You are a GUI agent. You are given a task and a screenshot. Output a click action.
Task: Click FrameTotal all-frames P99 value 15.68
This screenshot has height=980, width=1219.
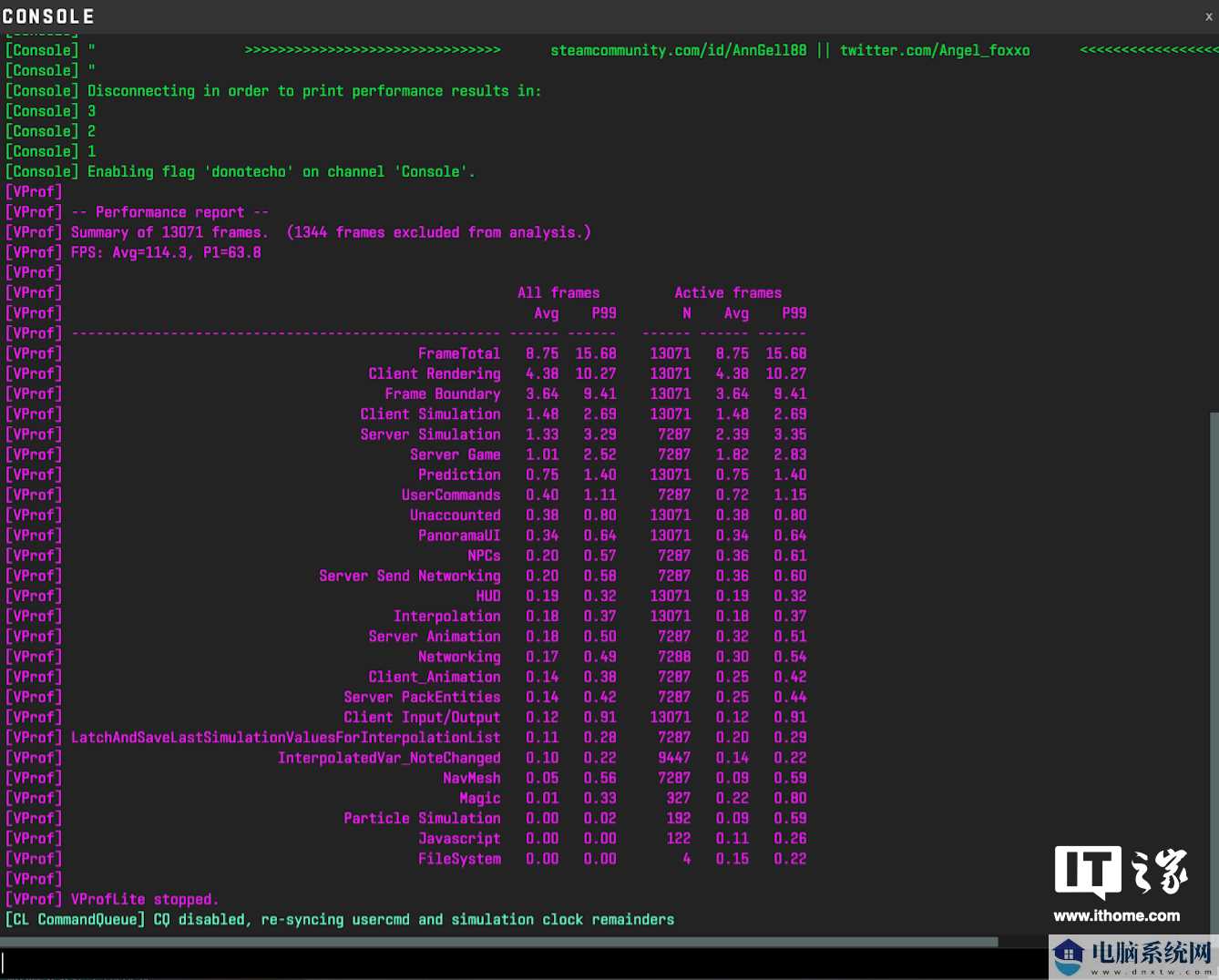tap(596, 353)
